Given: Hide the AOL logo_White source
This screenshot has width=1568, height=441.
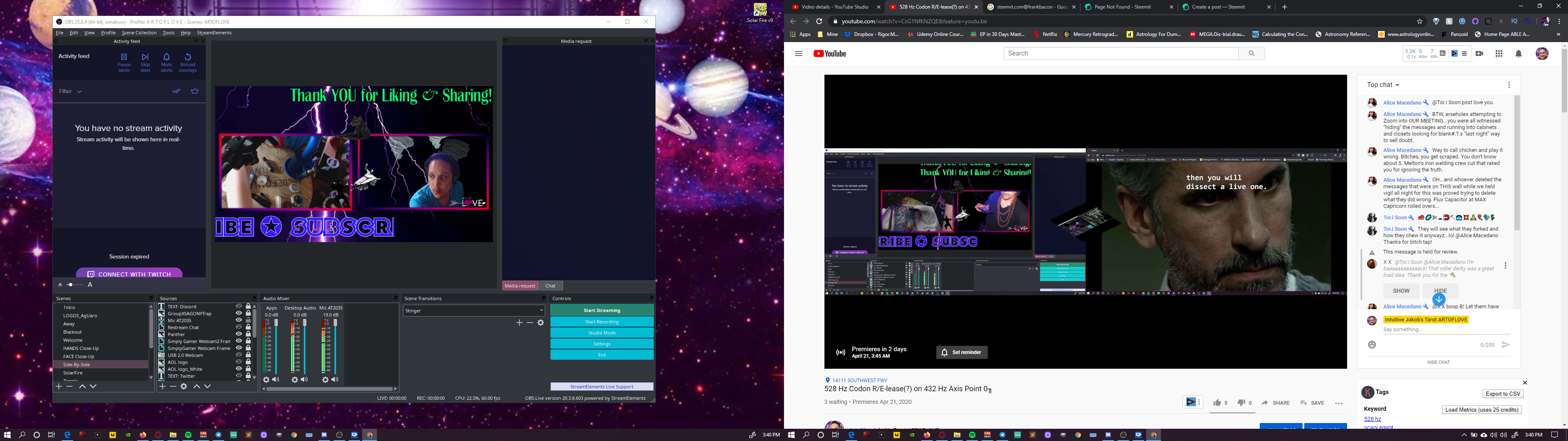Looking at the screenshot, I should (238, 368).
